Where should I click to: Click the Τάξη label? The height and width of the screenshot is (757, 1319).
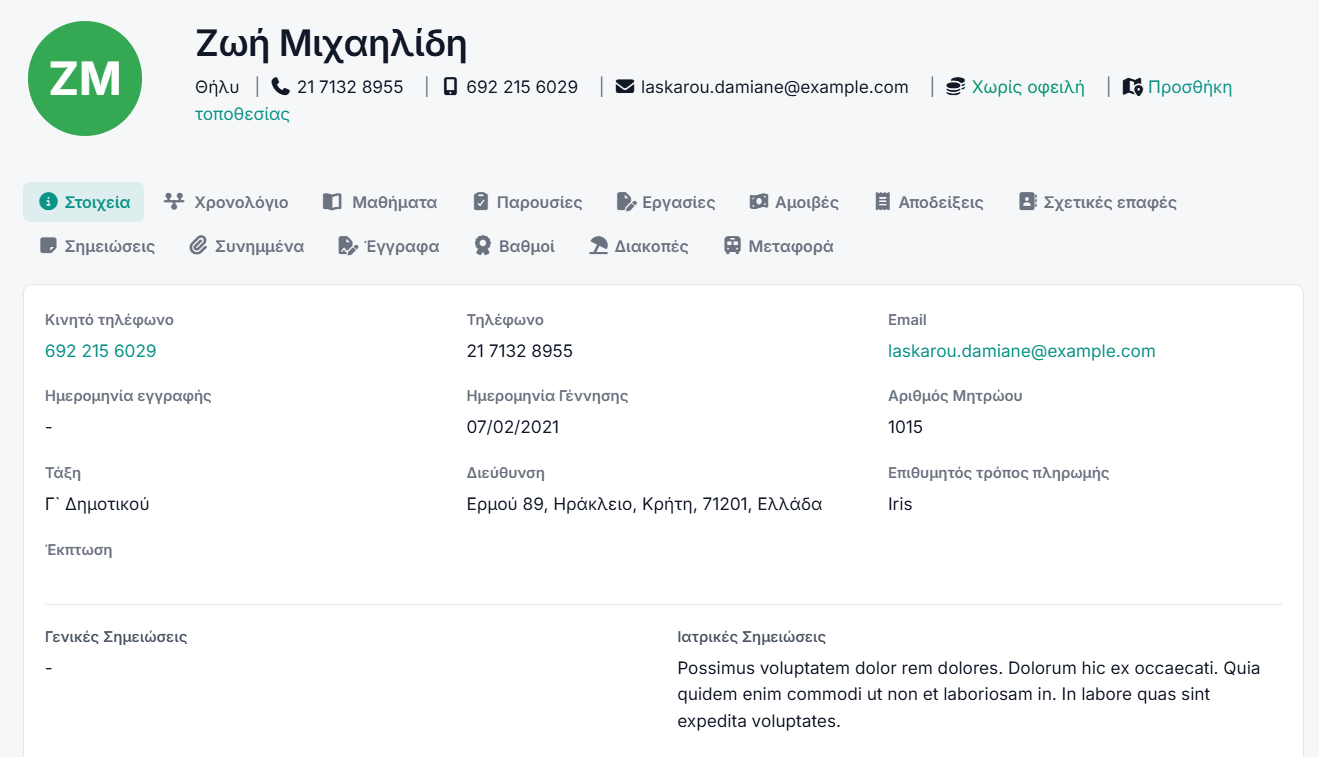pos(63,473)
